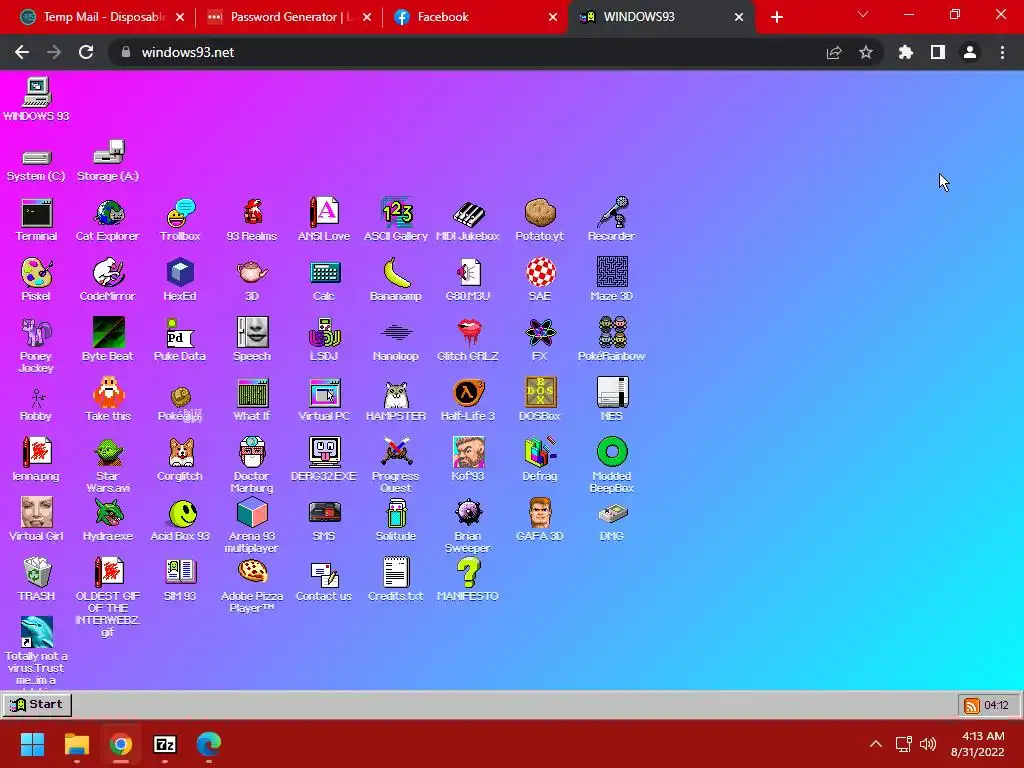Open the HexEd cube icon
Image resolution: width=1024 pixels, height=768 pixels.
[x=180, y=280]
